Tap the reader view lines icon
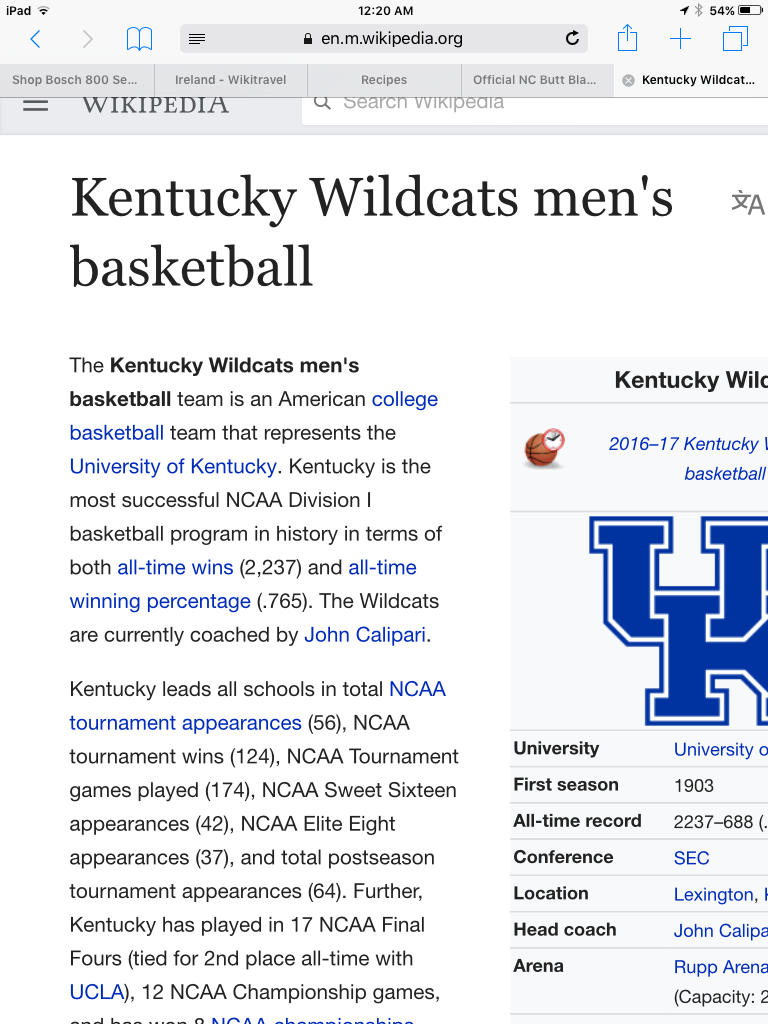 pos(197,39)
